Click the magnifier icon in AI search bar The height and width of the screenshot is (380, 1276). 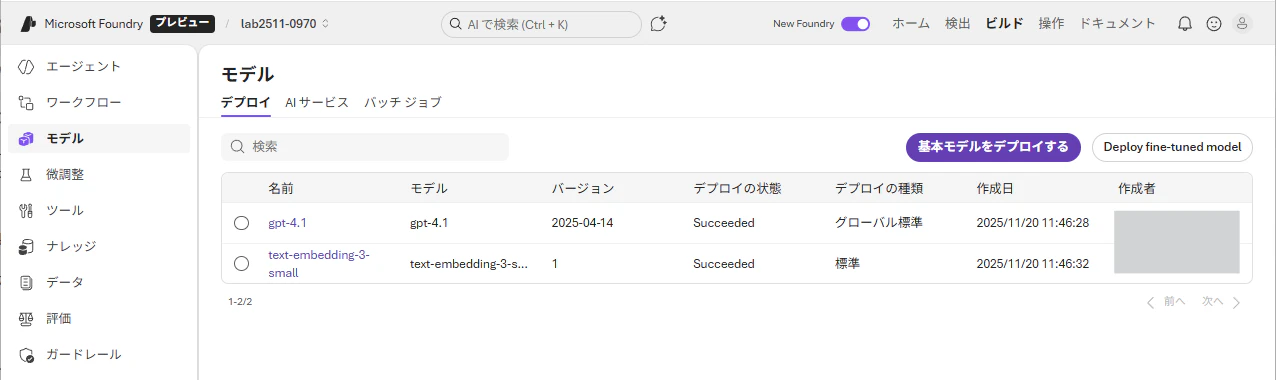pos(456,24)
